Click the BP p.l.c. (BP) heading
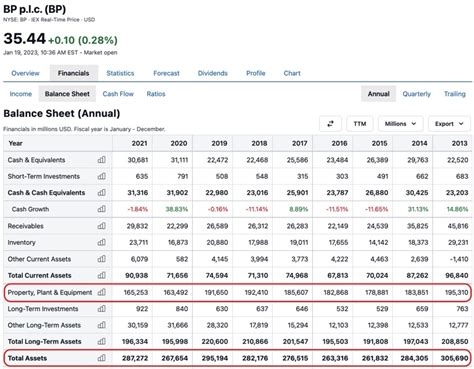The image size is (474, 369). coord(35,9)
